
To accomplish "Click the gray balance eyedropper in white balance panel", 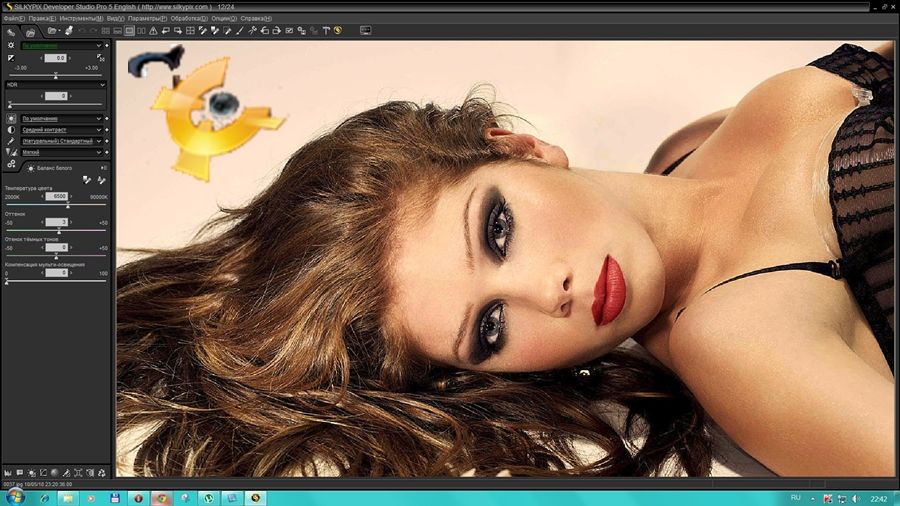I will (86, 179).
